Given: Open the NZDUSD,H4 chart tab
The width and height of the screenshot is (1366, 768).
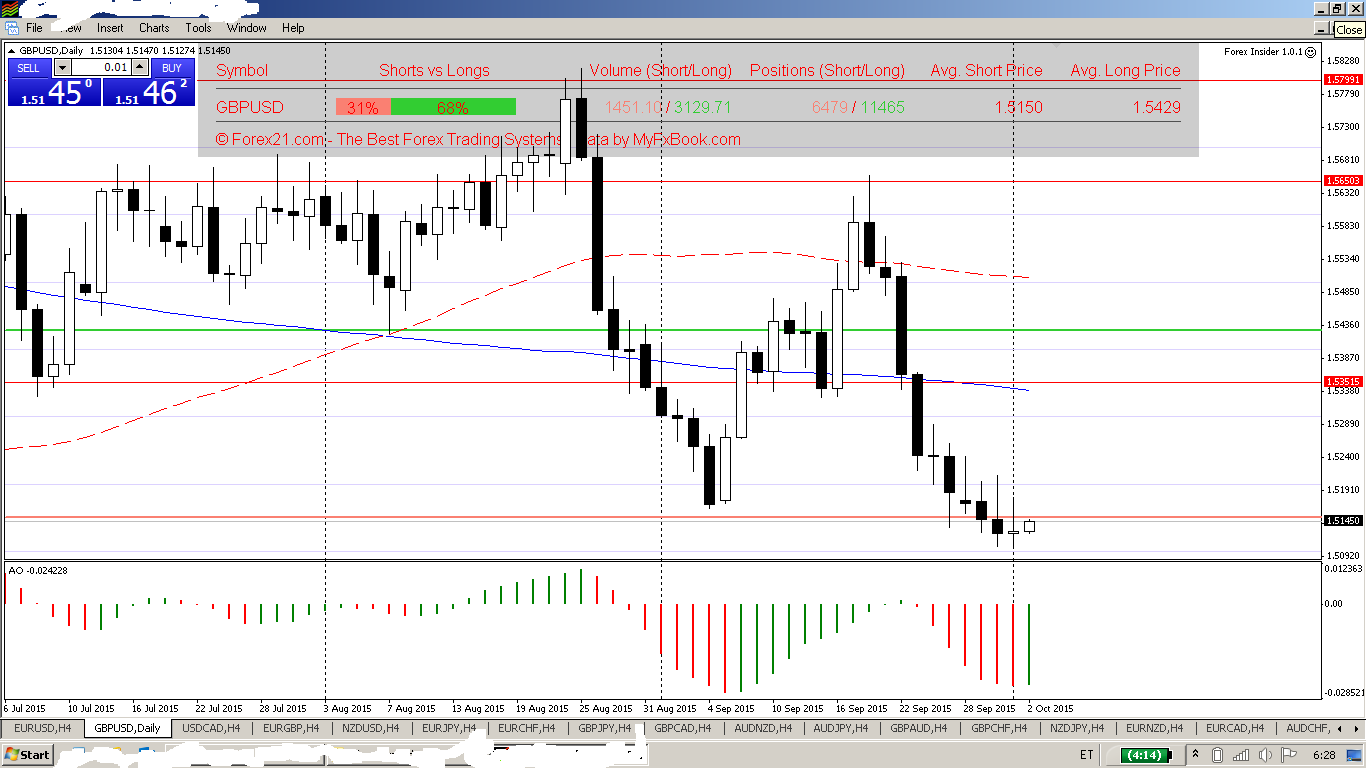Looking at the screenshot, I should click(x=371, y=728).
